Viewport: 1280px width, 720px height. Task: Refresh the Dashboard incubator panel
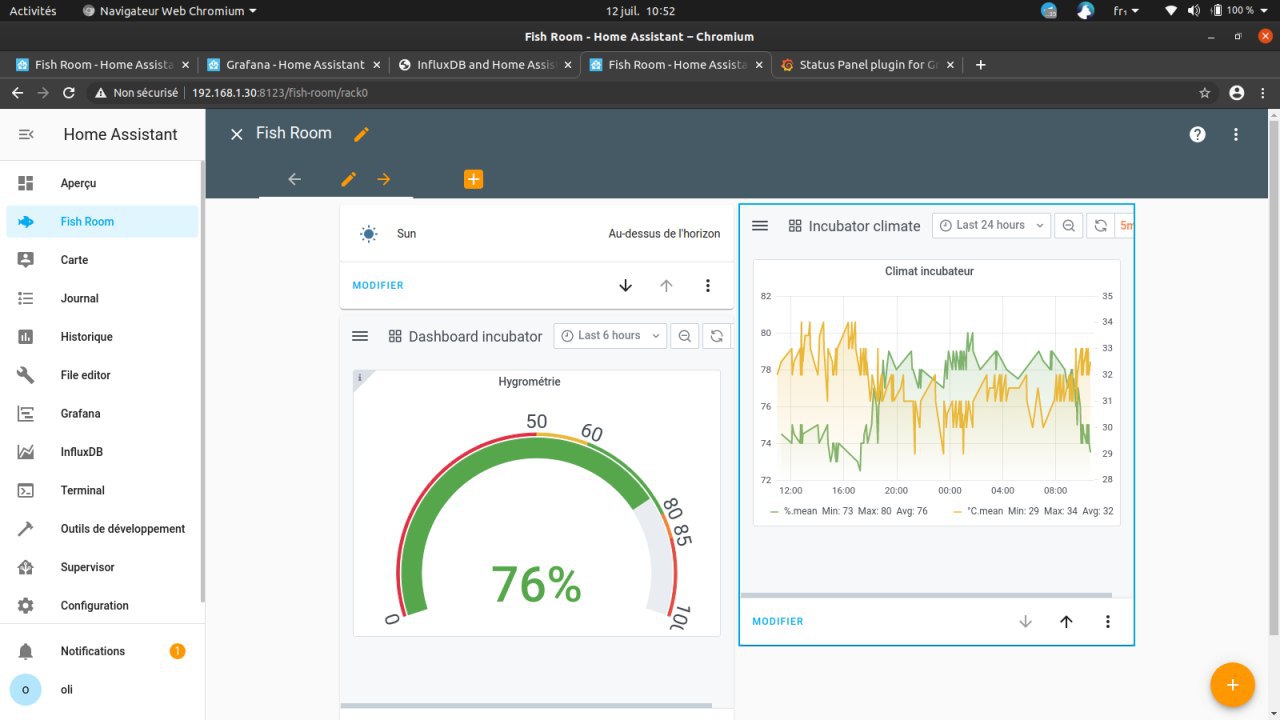[x=716, y=336]
